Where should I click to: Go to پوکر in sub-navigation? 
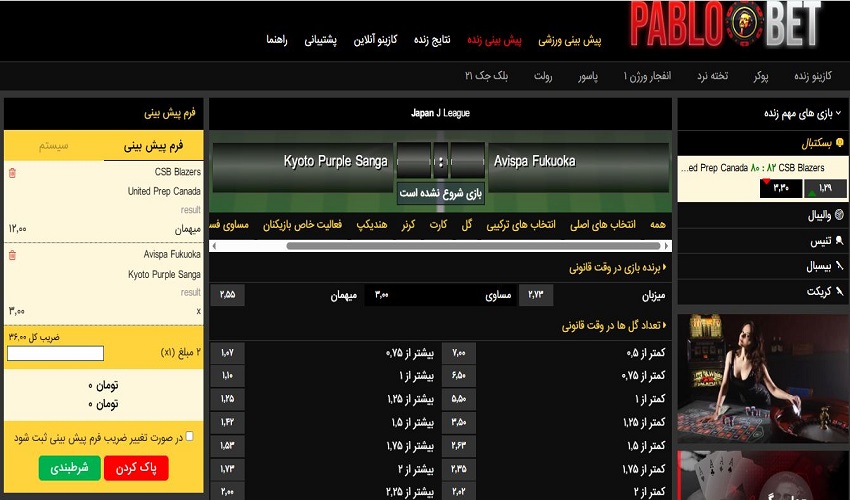[x=761, y=76]
